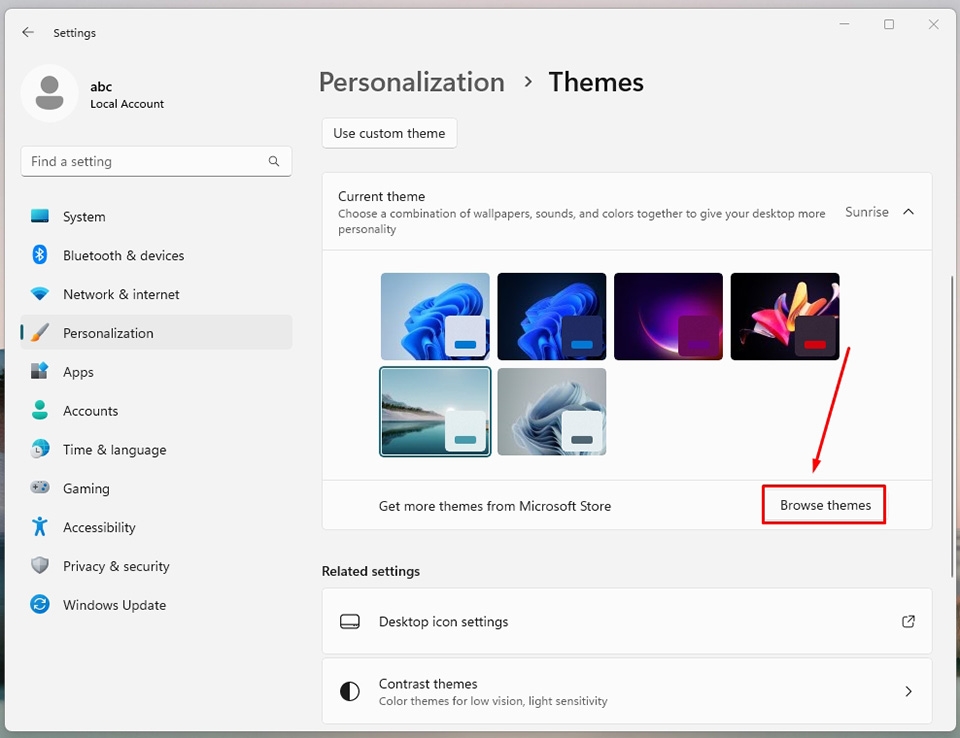Select Apps in the sidebar
This screenshot has height=738, width=960.
pos(156,371)
